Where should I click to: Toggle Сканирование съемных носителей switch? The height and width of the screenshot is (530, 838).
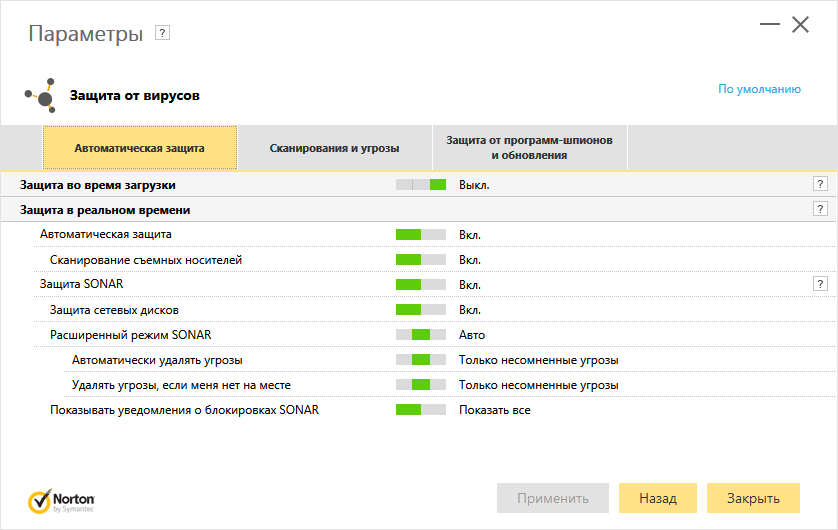420,260
